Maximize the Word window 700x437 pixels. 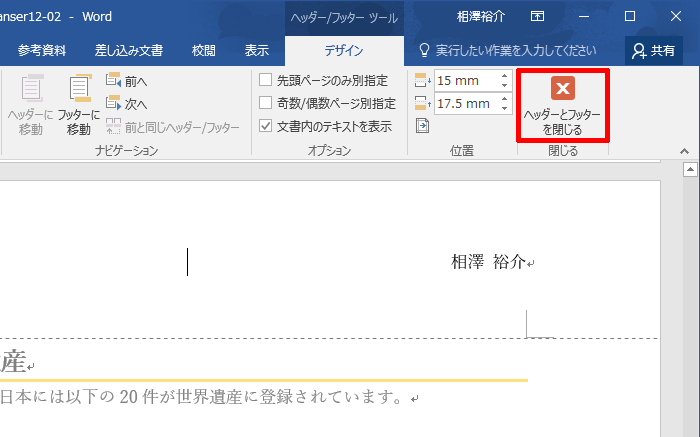[x=630, y=17]
